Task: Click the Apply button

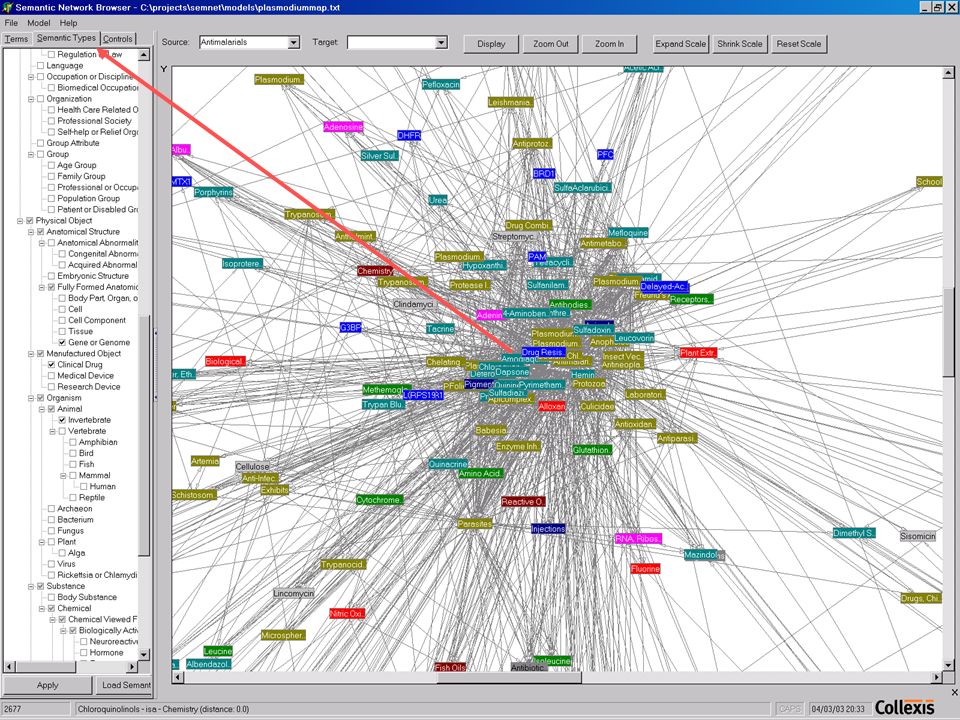Action: (x=47, y=685)
